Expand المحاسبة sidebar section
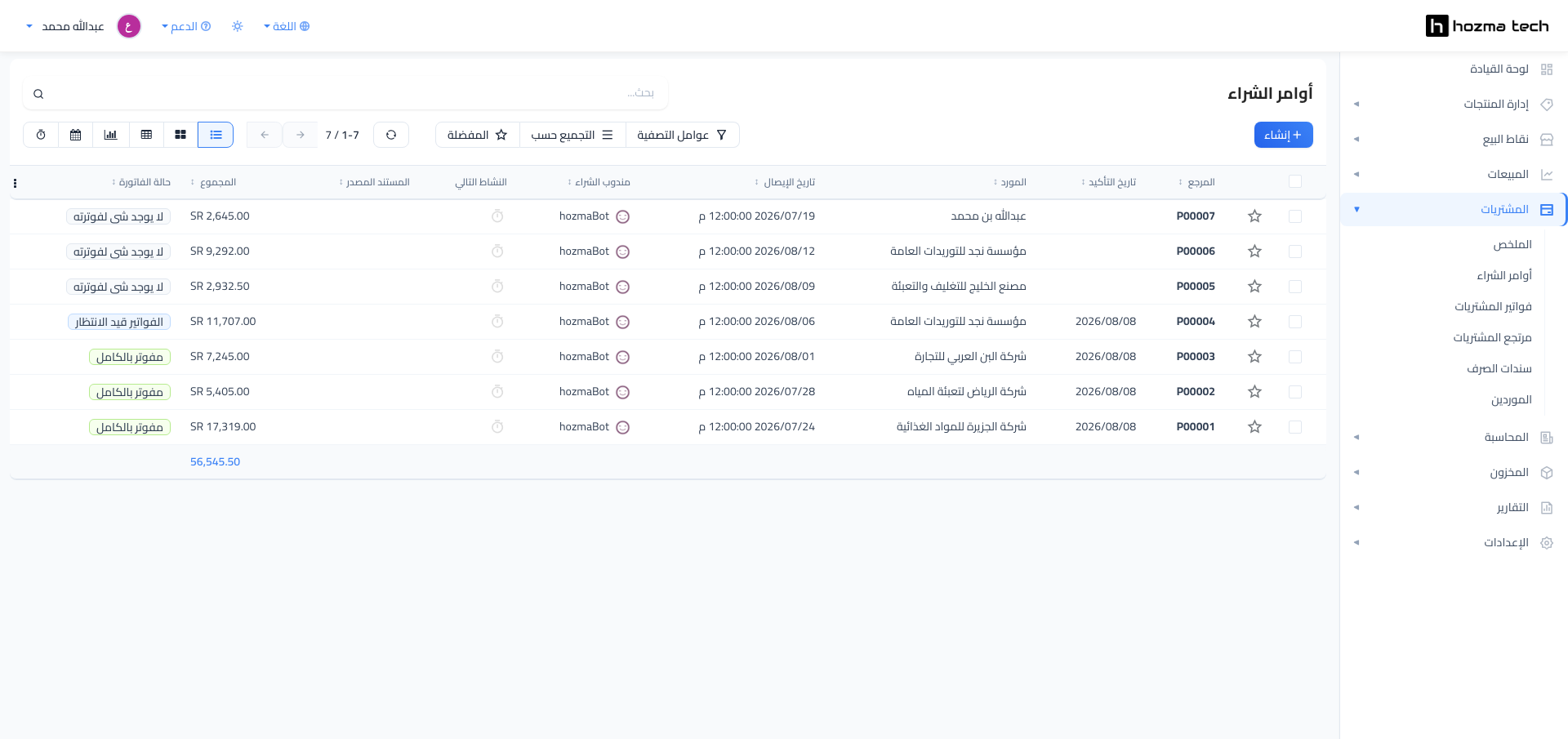 coord(1454,437)
